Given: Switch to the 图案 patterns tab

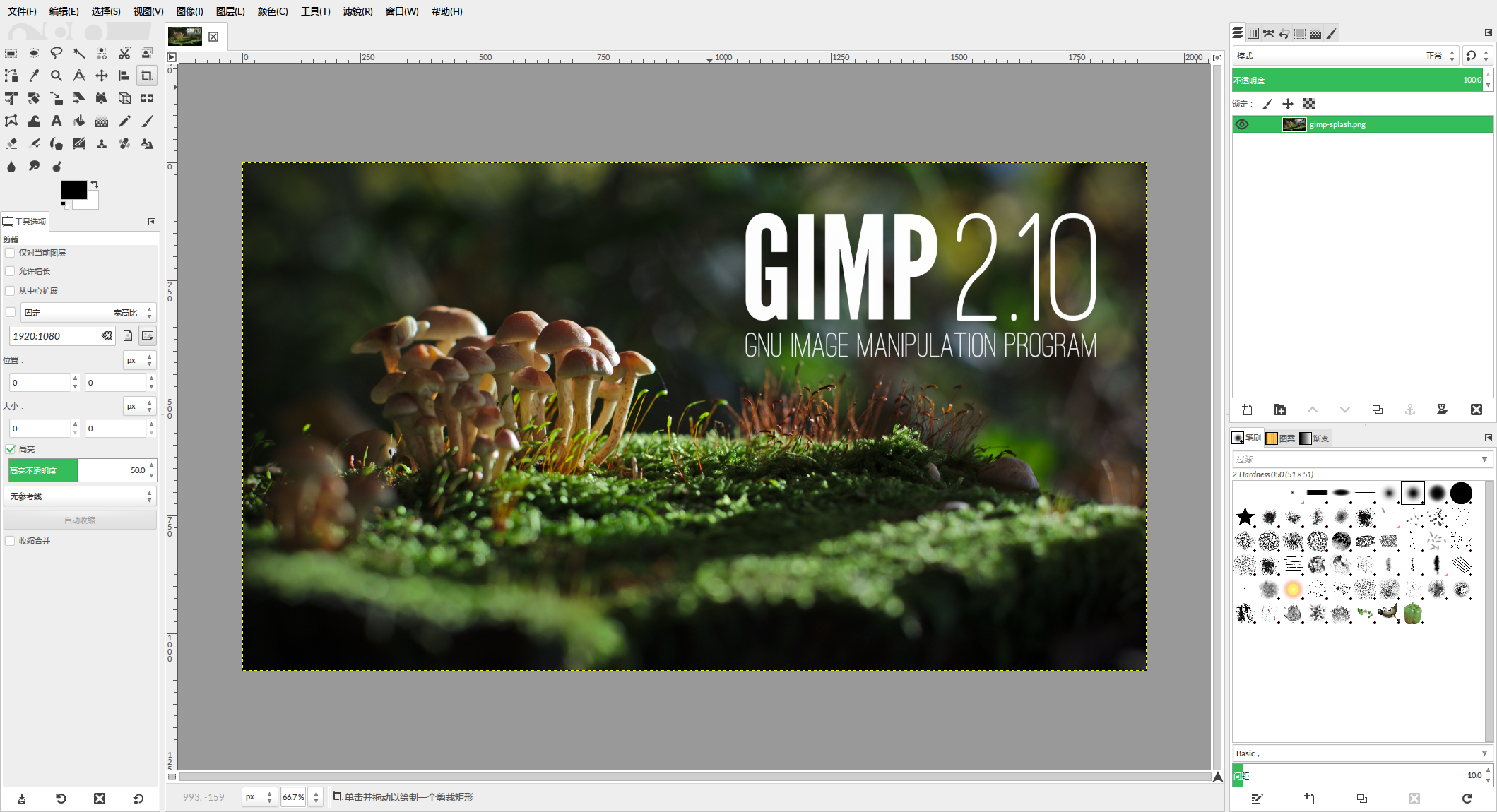Looking at the screenshot, I should (x=1280, y=438).
